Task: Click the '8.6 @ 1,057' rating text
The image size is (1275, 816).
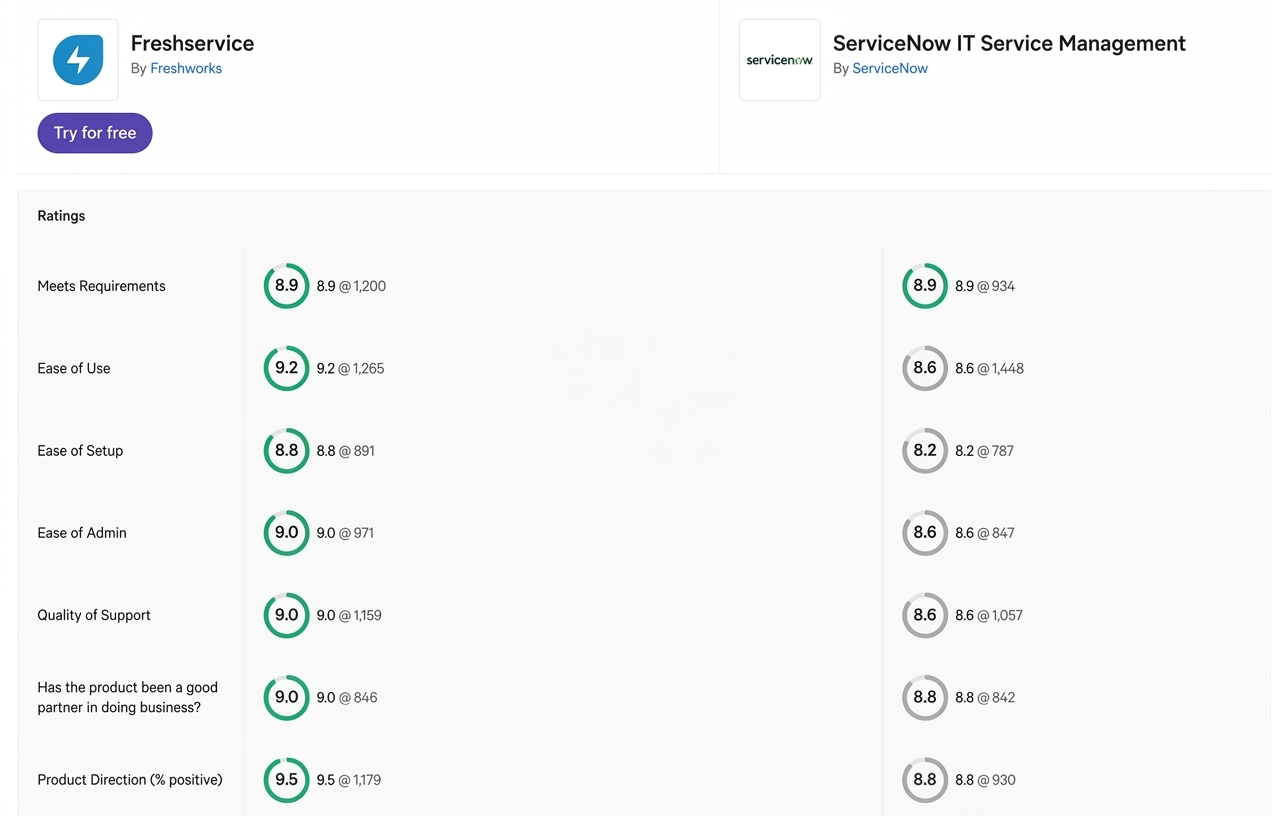Action: (988, 615)
